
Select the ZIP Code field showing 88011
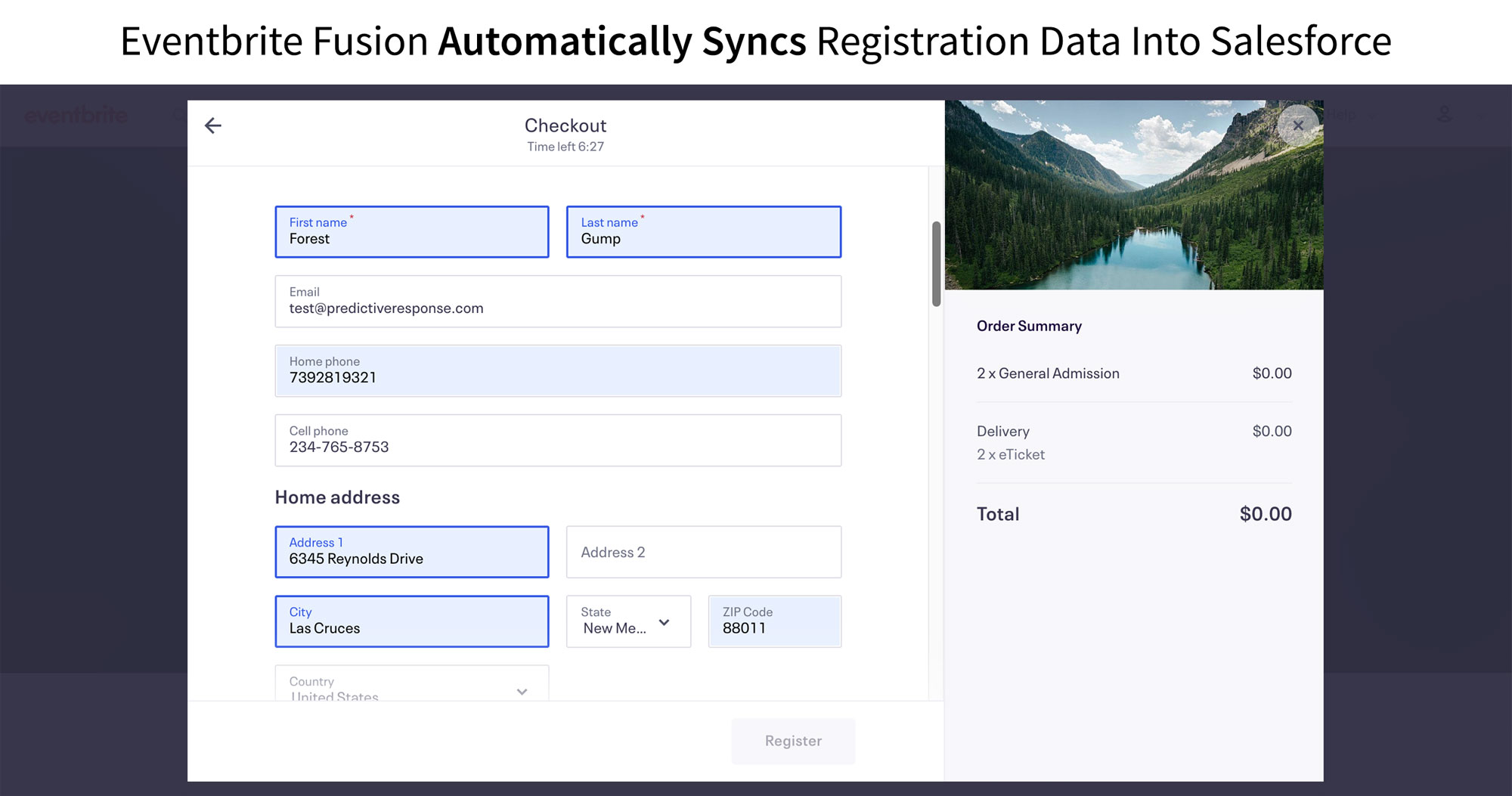point(774,621)
